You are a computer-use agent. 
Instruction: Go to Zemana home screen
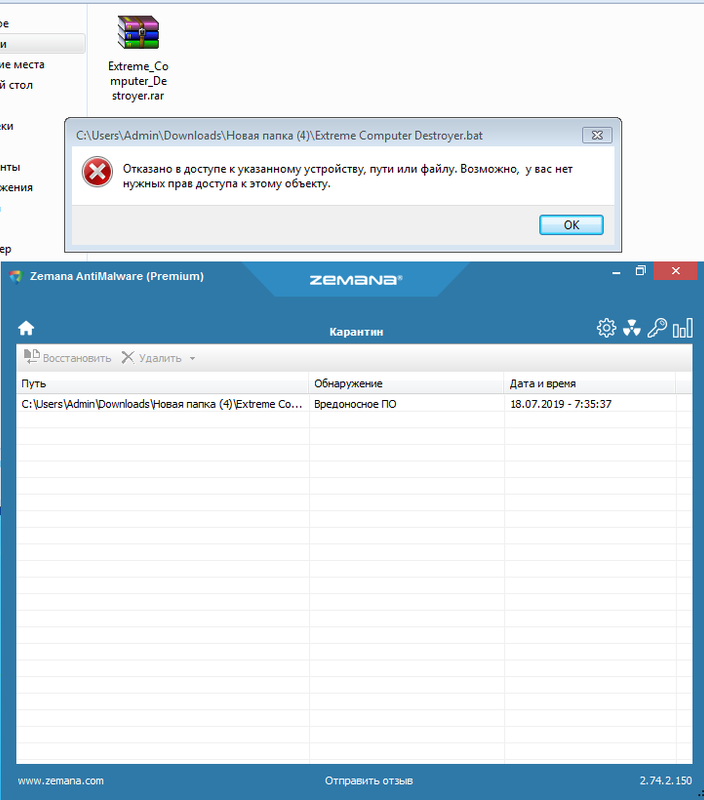(26, 328)
